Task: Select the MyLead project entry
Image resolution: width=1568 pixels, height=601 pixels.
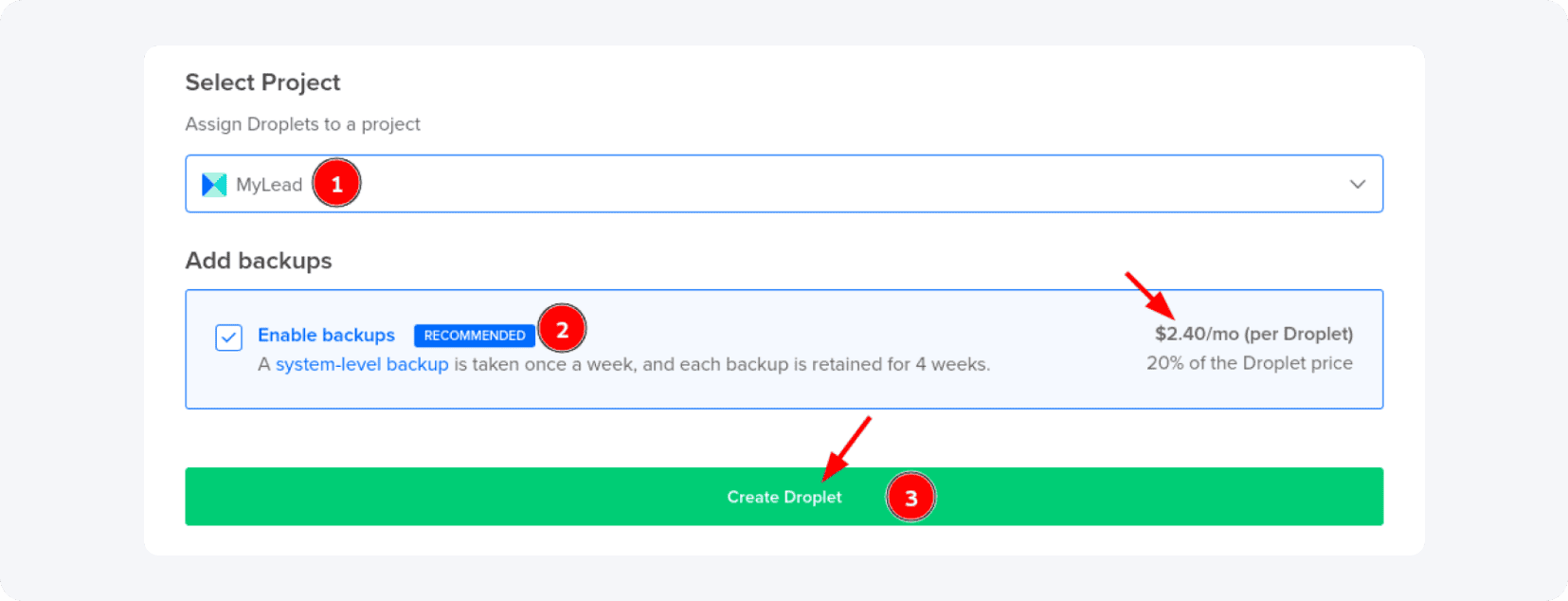Action: (268, 184)
